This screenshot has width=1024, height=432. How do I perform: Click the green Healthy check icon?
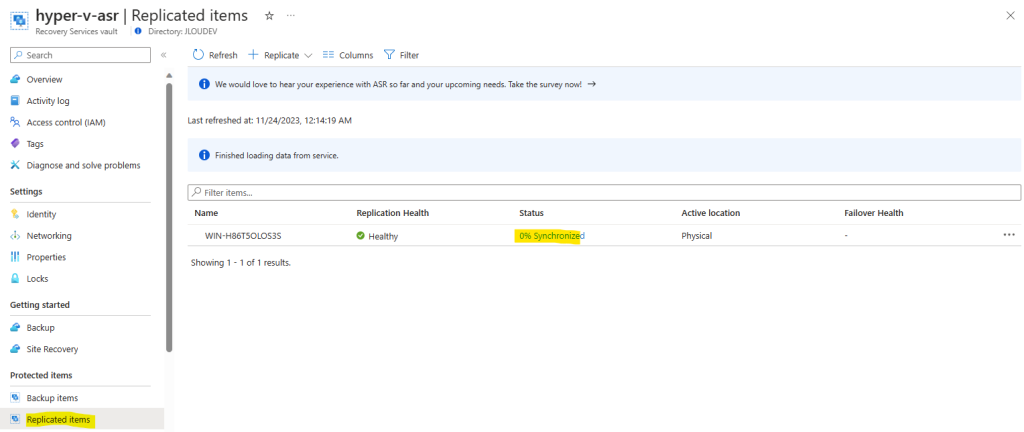(x=360, y=236)
